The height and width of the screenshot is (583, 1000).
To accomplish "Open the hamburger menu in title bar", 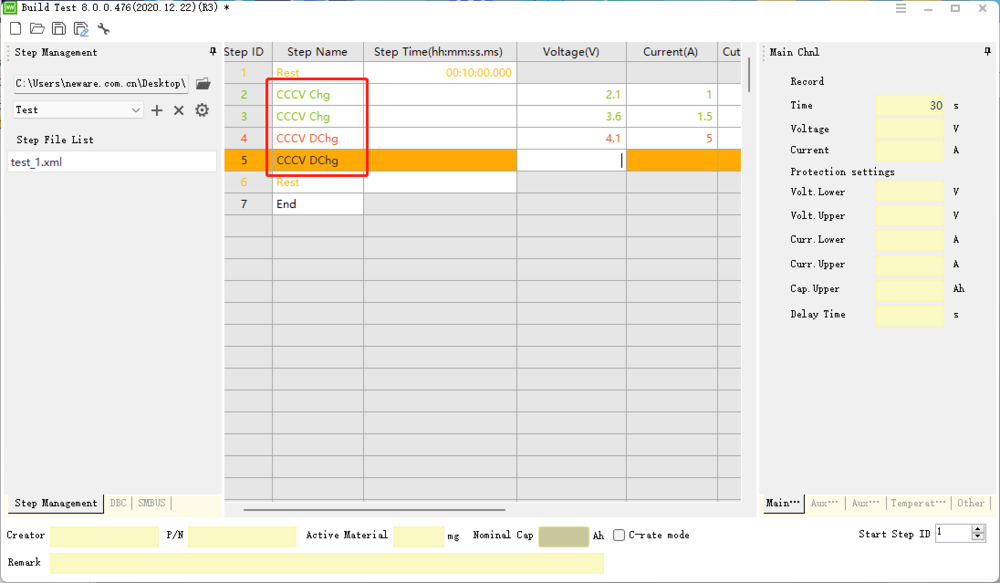I will tap(901, 8).
